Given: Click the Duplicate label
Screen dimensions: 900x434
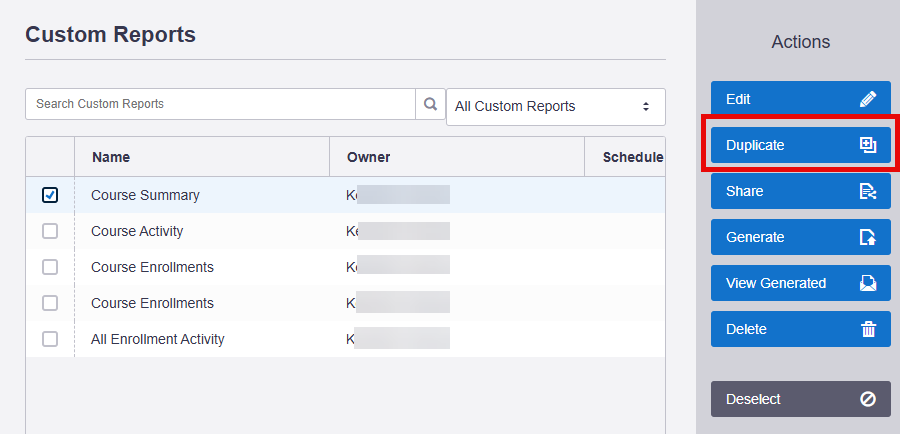Looking at the screenshot, I should click(755, 145).
